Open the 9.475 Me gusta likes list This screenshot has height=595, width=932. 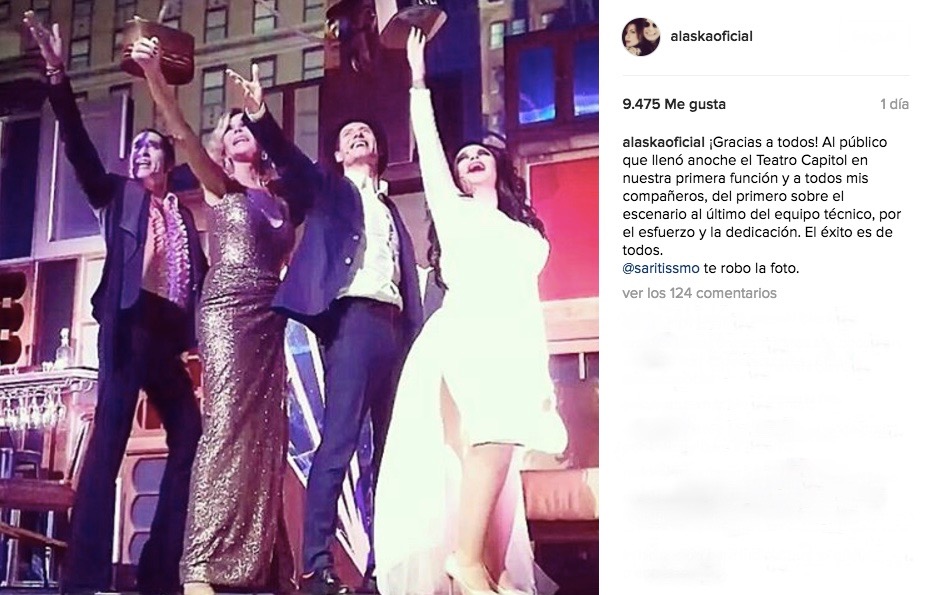[674, 104]
